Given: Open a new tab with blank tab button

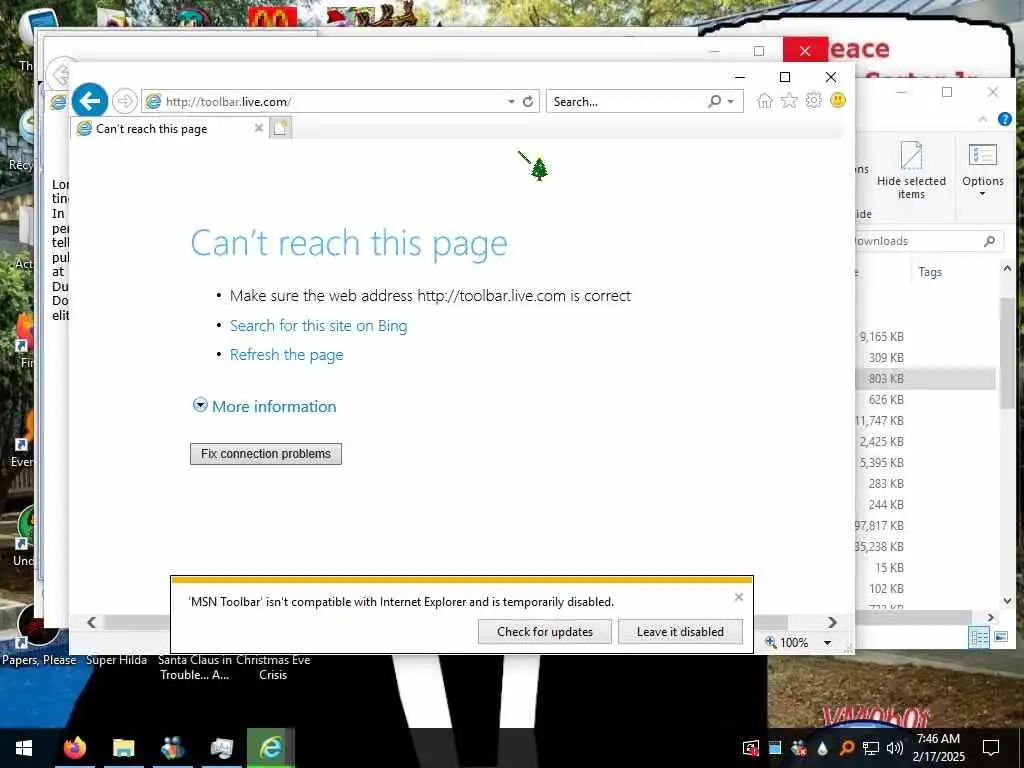Looking at the screenshot, I should point(280,129).
